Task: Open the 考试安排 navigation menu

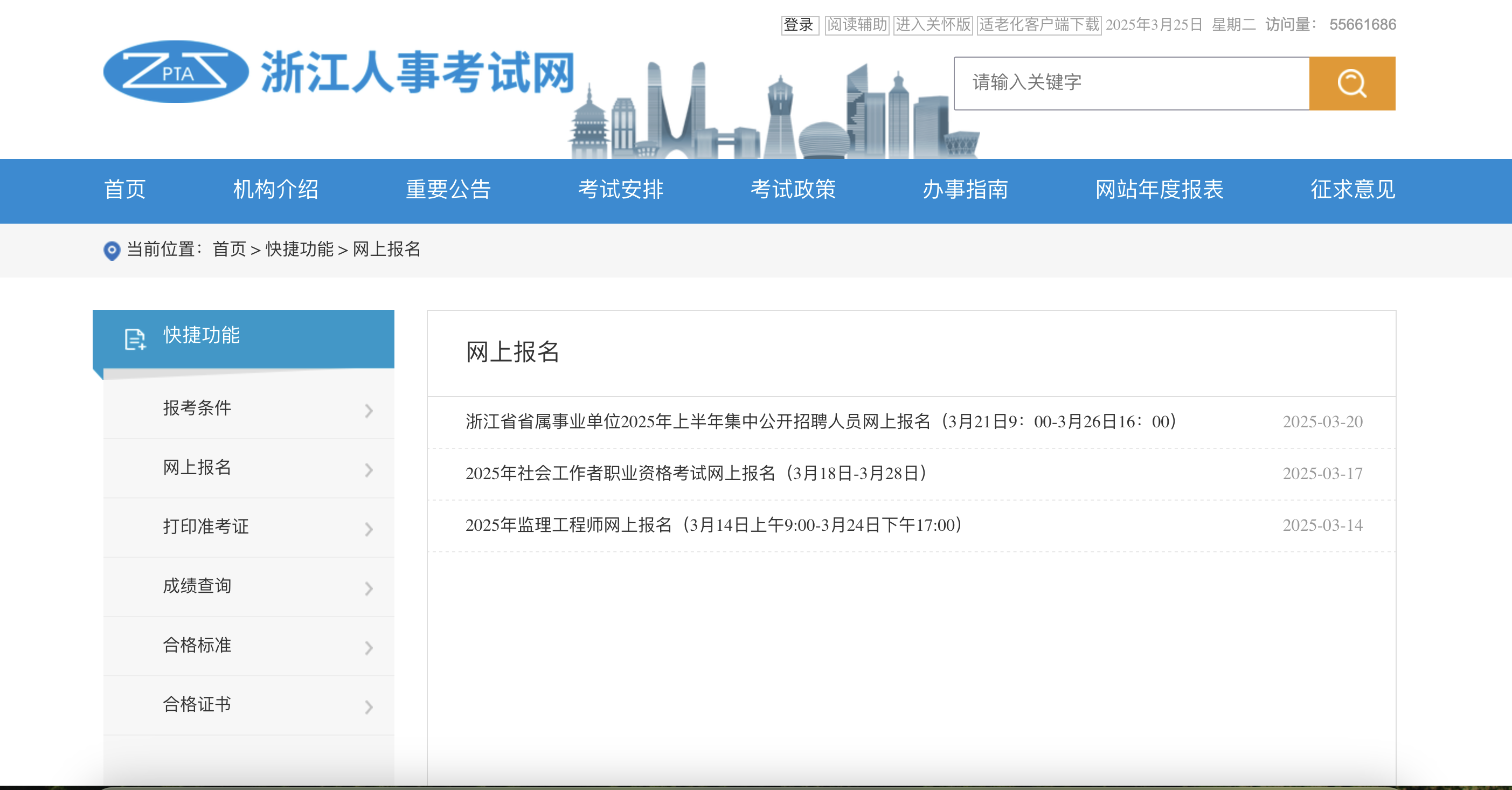Action: coord(620,190)
